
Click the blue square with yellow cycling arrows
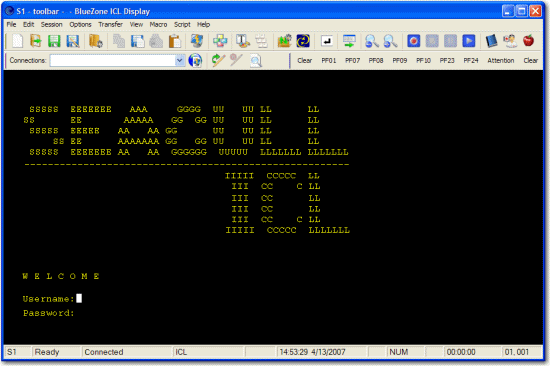click(303, 41)
